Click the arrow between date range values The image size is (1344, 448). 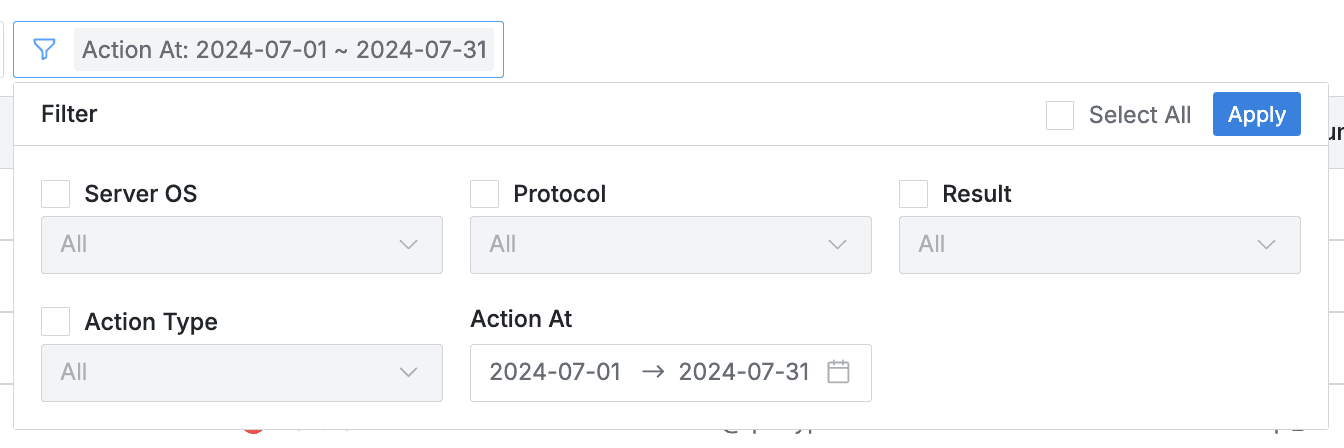(653, 372)
